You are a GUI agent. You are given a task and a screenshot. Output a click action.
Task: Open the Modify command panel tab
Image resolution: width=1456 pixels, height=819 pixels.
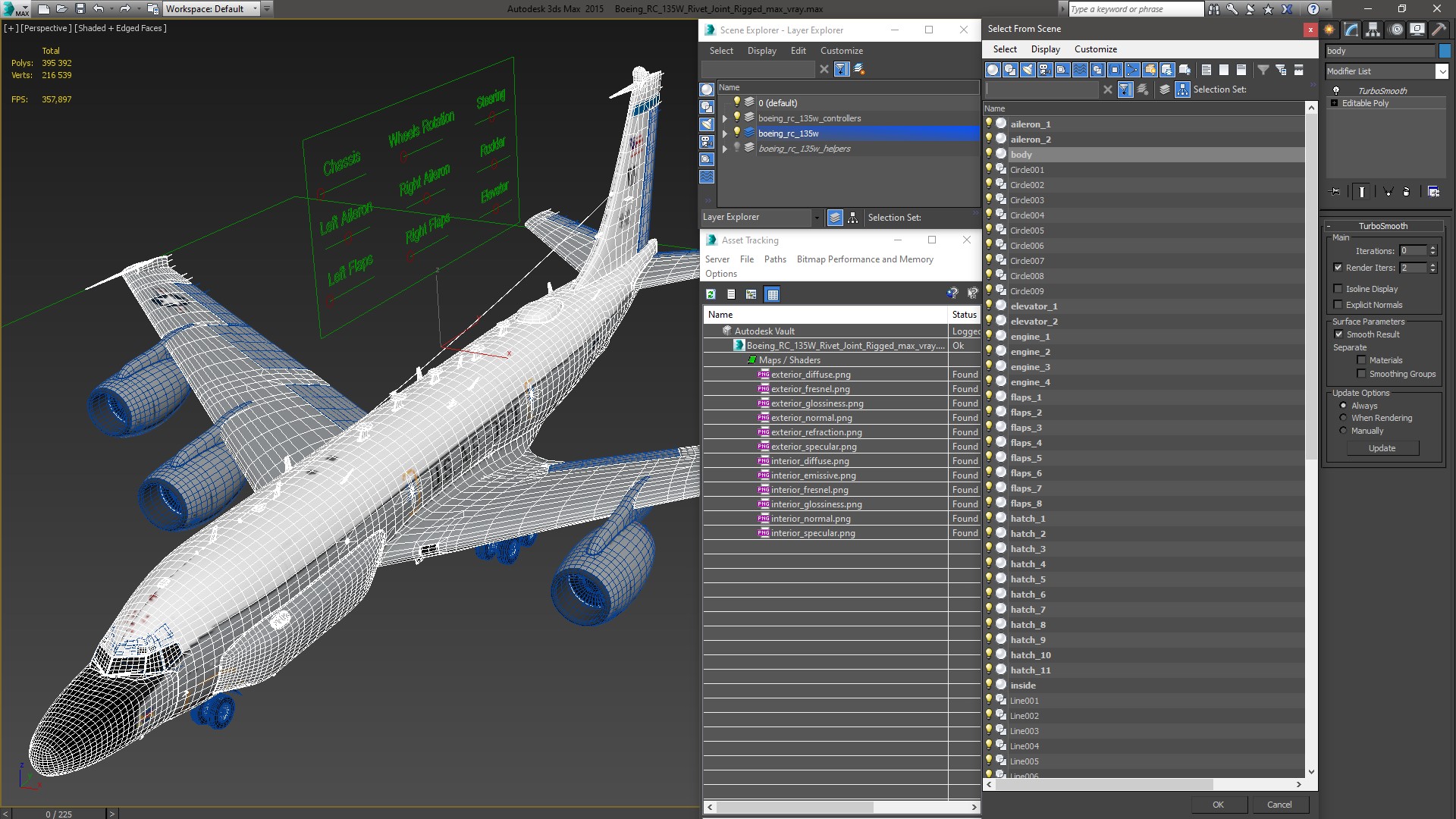click(x=1351, y=30)
